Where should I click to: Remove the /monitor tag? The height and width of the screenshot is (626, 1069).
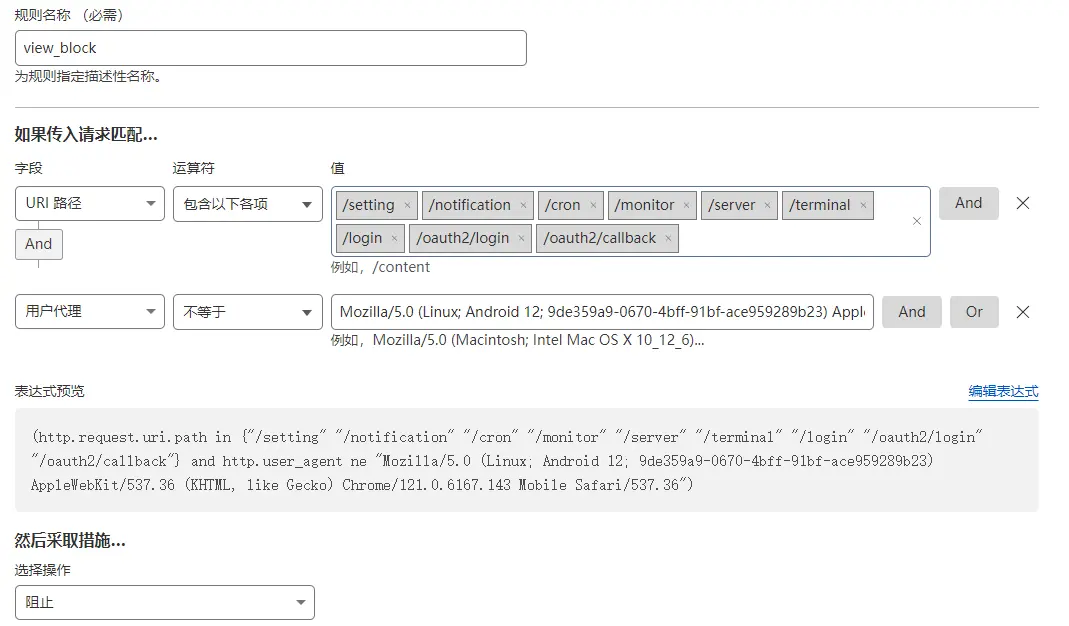click(687, 205)
